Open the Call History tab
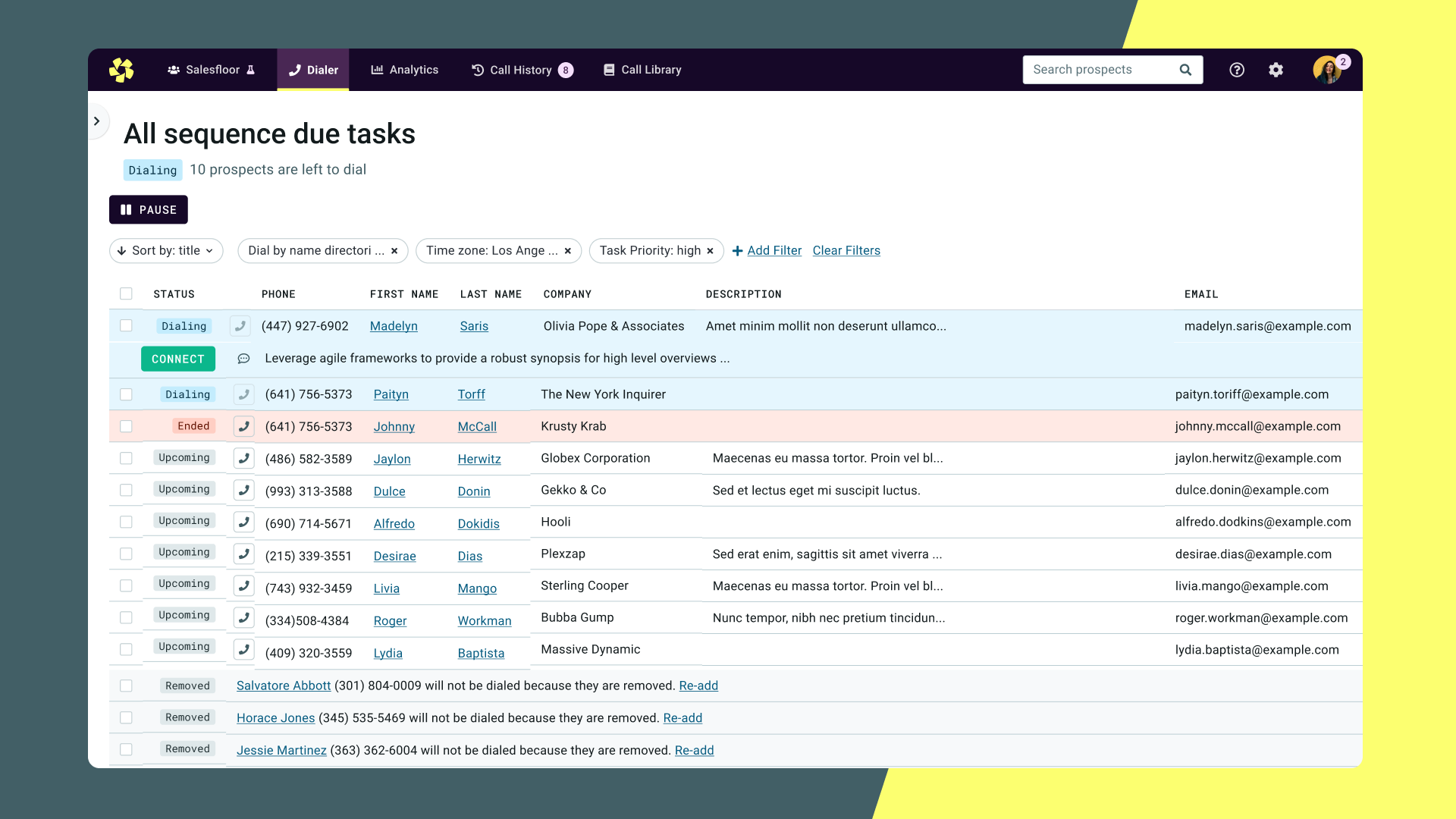 point(522,70)
